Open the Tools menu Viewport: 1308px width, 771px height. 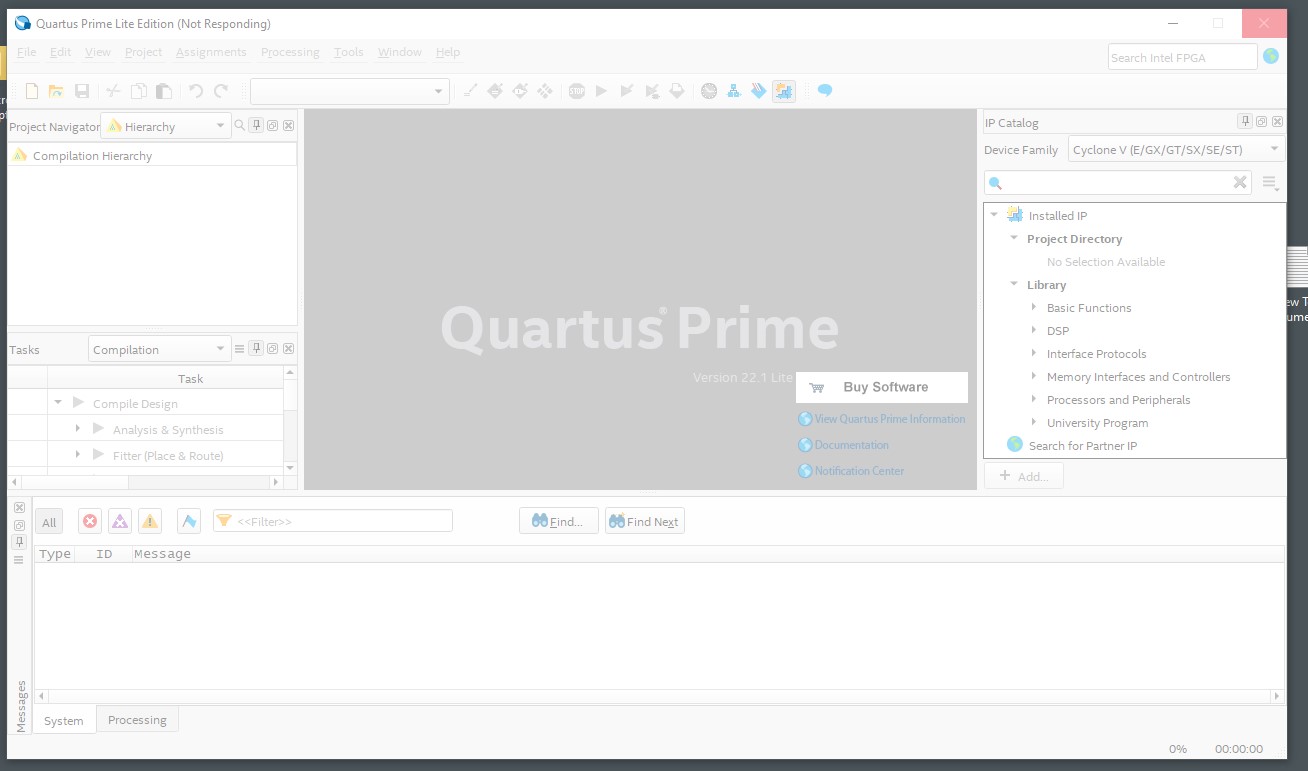348,52
